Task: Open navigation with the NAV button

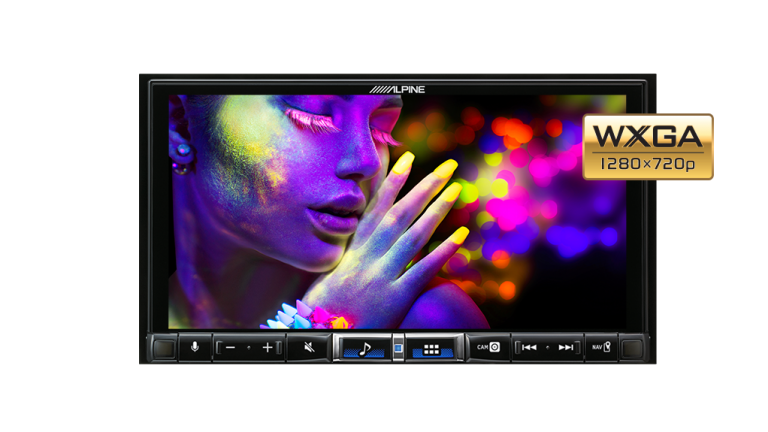Action: pyautogui.click(x=600, y=348)
